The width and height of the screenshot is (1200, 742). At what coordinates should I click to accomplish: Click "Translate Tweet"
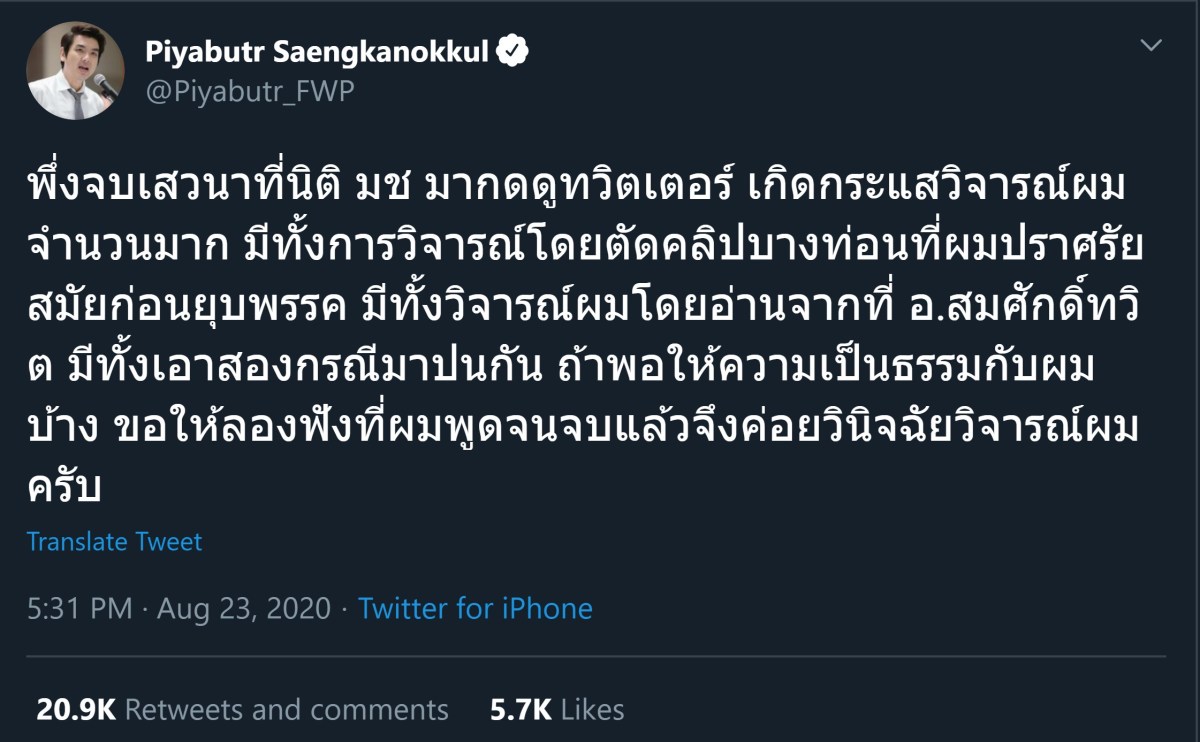coord(113,541)
